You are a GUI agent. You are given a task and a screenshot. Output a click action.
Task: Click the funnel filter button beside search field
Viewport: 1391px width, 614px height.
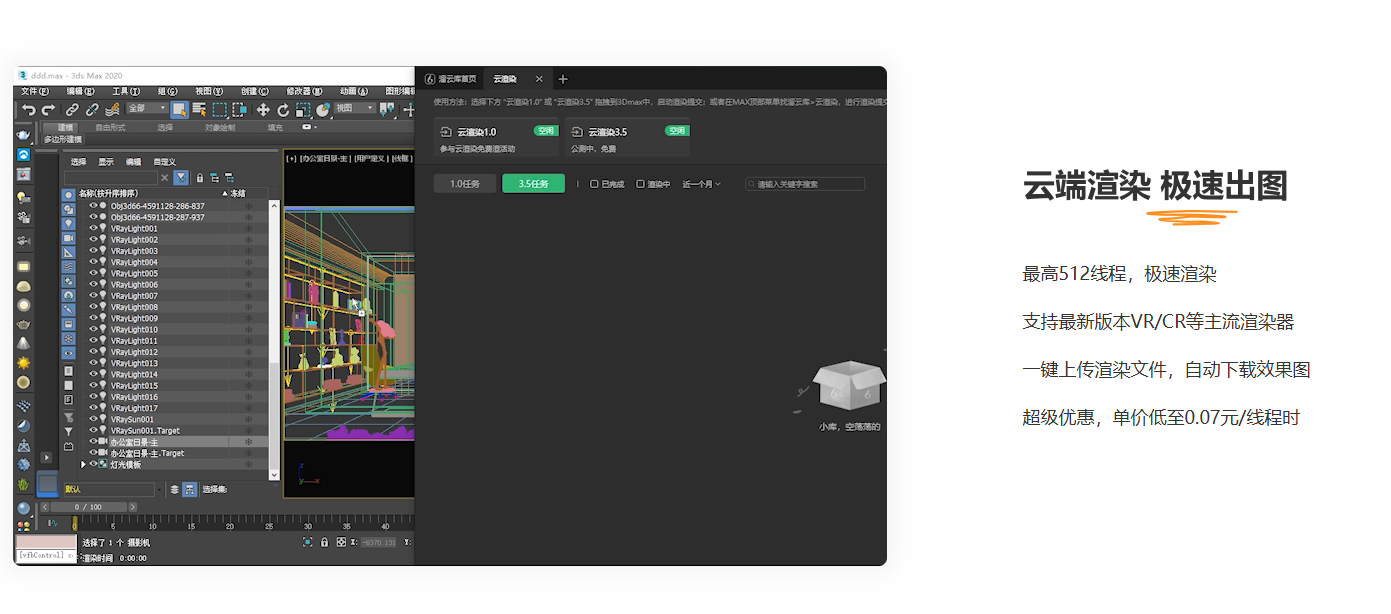point(181,178)
